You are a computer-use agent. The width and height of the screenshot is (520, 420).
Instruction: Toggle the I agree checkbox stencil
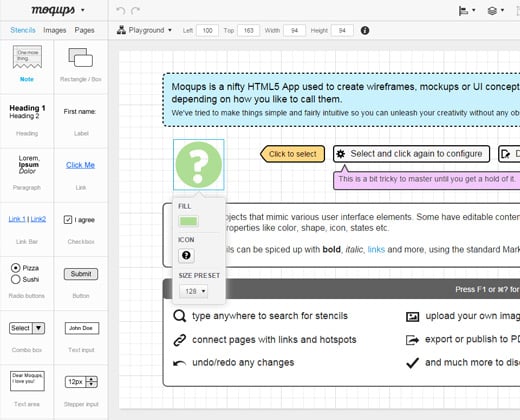tap(68, 220)
